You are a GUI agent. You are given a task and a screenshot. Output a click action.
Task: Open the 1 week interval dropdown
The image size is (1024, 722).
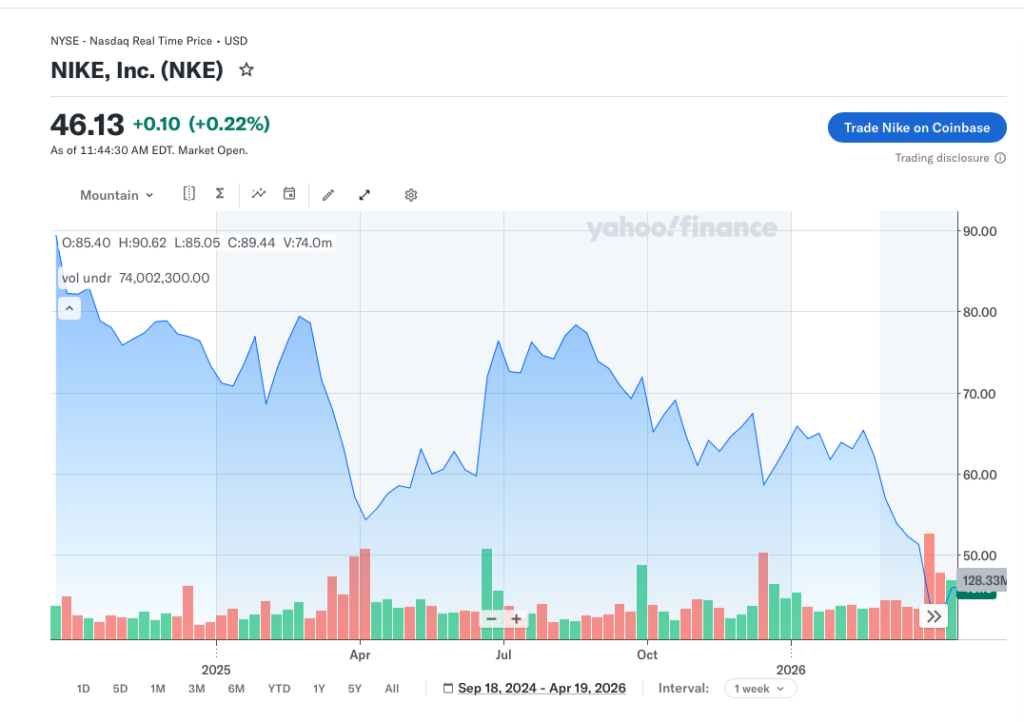click(x=765, y=688)
